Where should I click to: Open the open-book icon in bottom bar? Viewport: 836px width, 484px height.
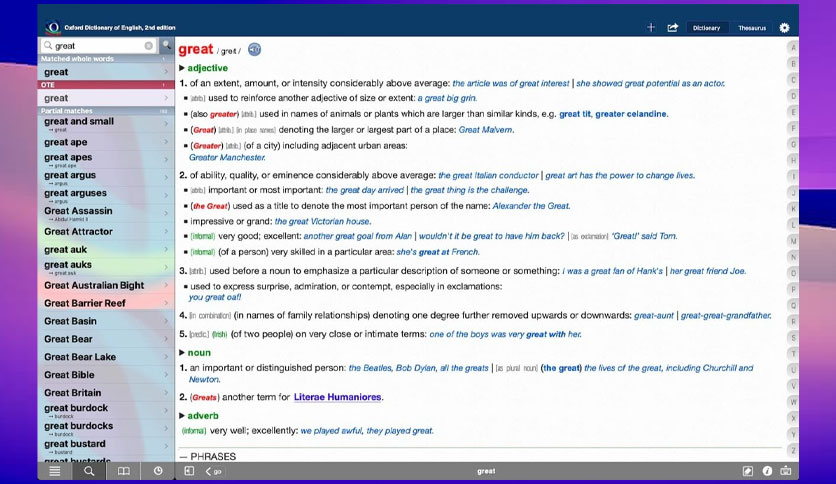pyautogui.click(x=124, y=471)
